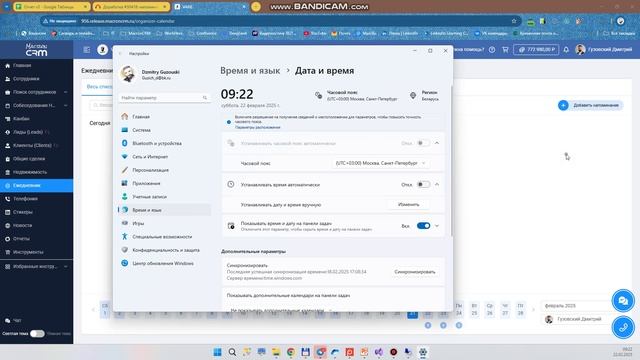Open Windows Start button on taskbar

217,352
